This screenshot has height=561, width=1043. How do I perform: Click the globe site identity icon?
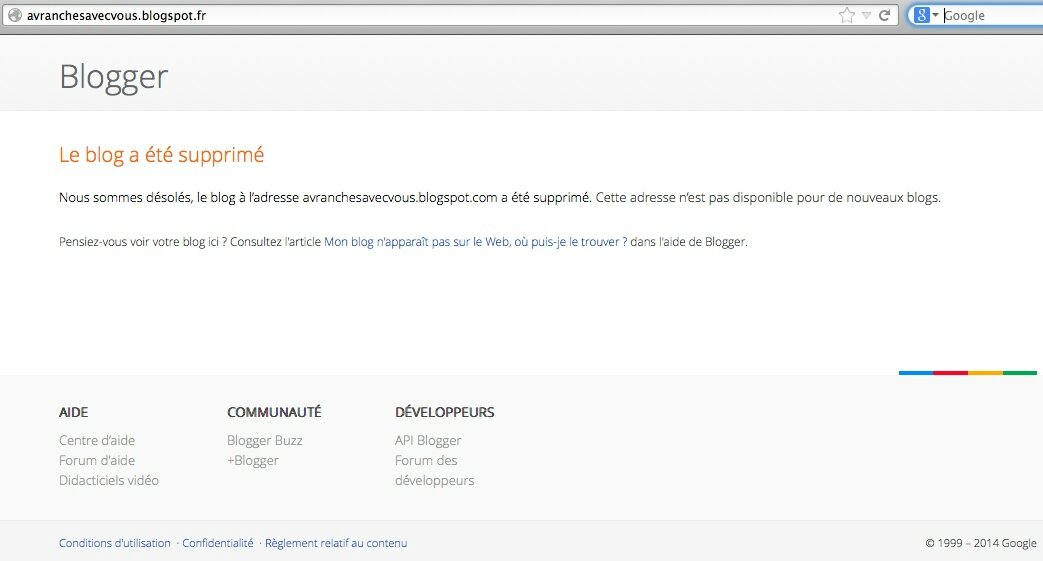click(15, 15)
